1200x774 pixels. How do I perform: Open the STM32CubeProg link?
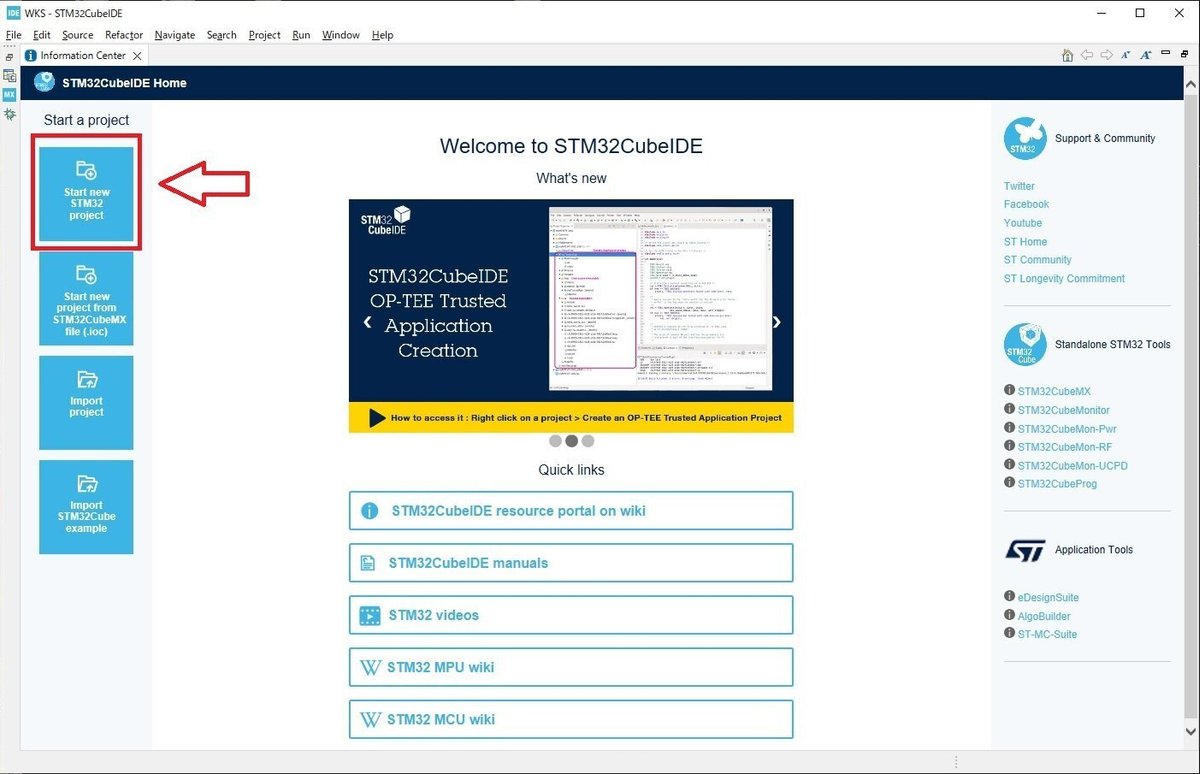(1057, 484)
